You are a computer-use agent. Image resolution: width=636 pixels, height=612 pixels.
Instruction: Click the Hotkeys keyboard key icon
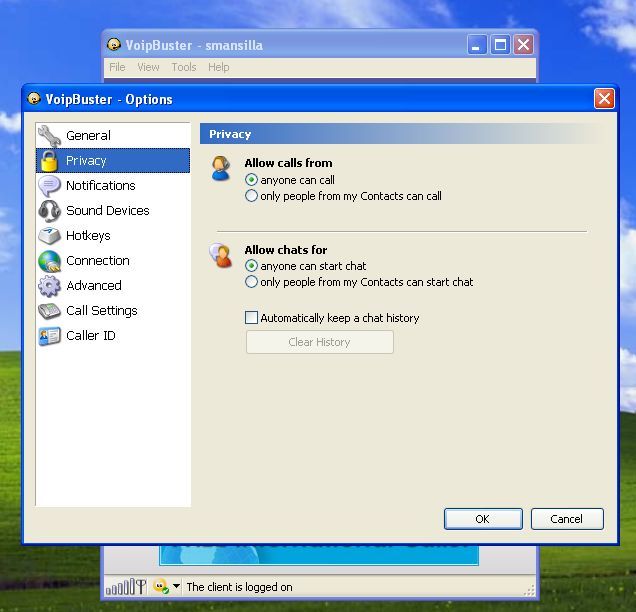point(49,236)
